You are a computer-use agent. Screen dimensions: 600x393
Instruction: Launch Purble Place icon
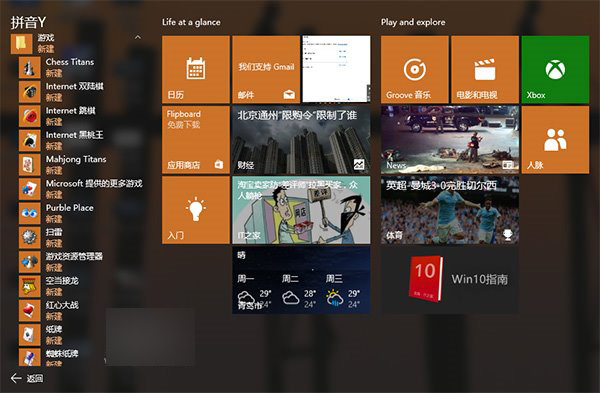[29, 213]
